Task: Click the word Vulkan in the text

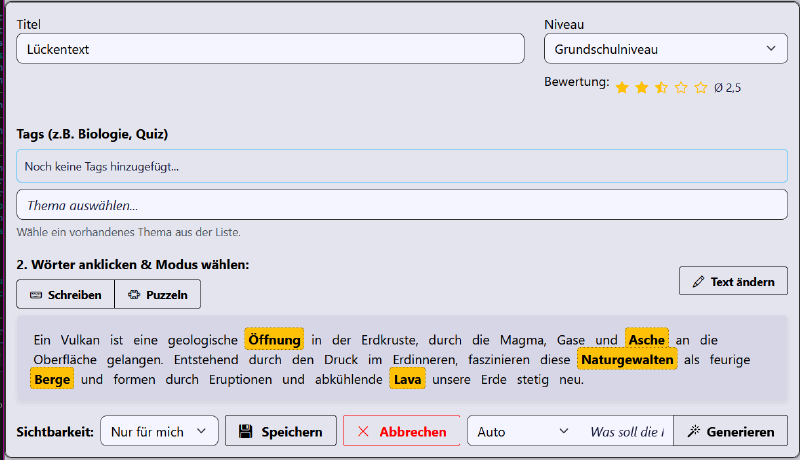Action: [80, 340]
